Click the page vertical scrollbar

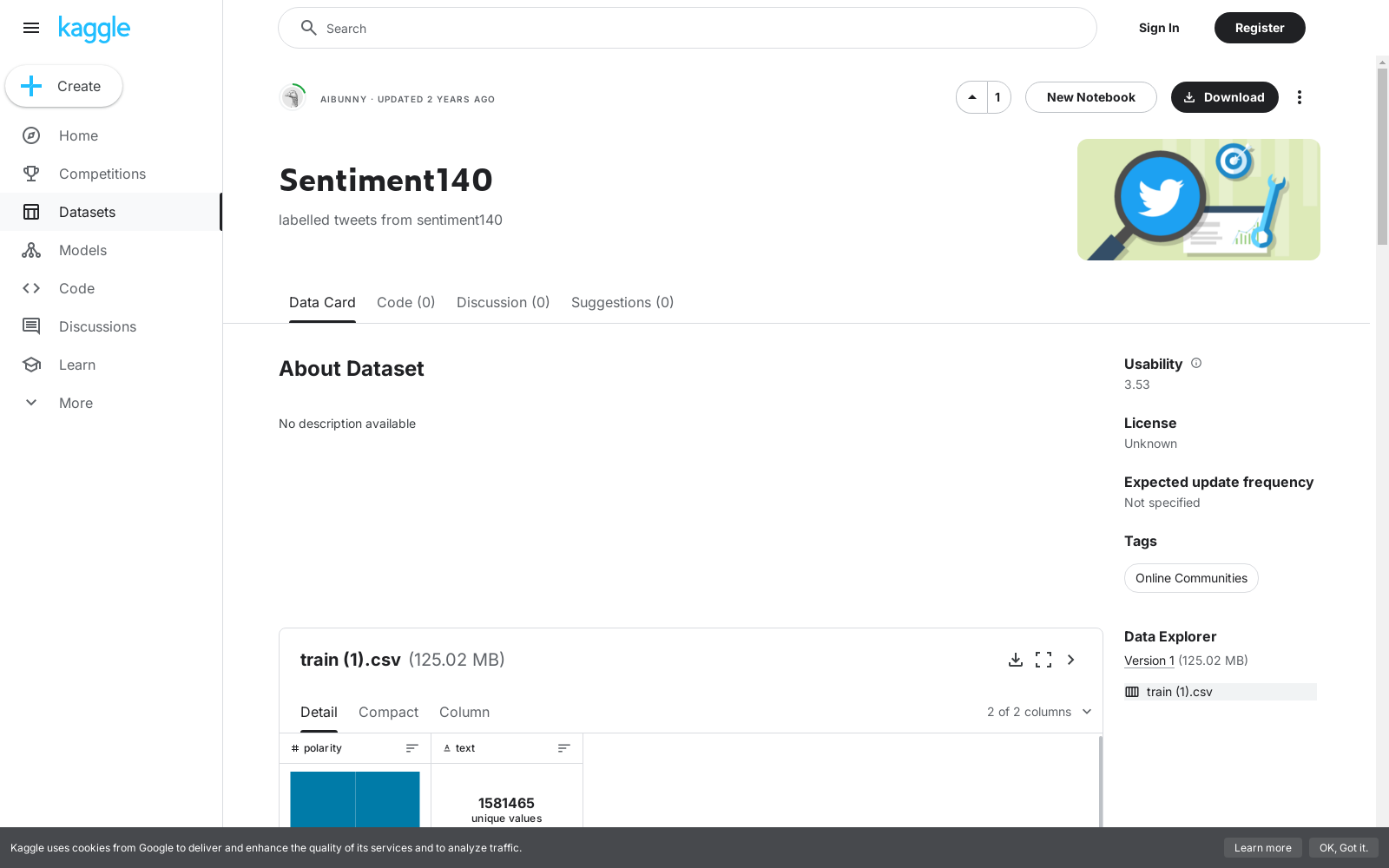click(x=1382, y=156)
